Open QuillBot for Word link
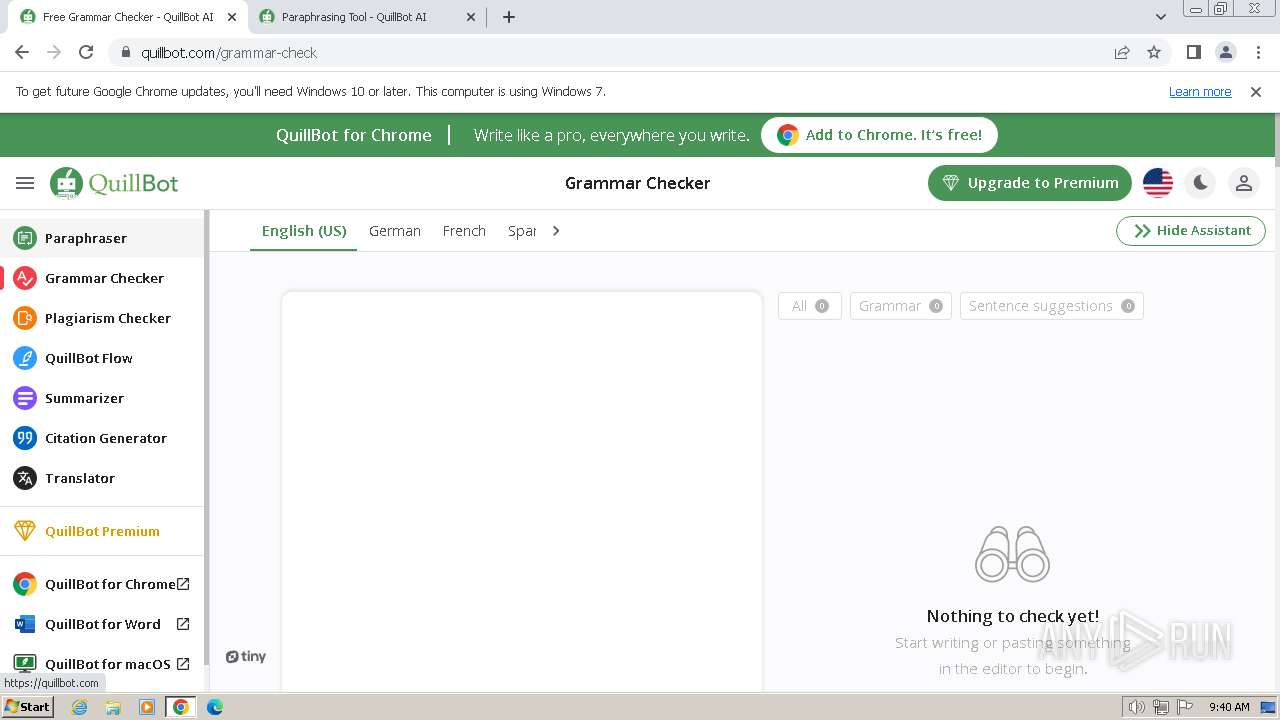The width and height of the screenshot is (1280, 720). [x=102, y=624]
